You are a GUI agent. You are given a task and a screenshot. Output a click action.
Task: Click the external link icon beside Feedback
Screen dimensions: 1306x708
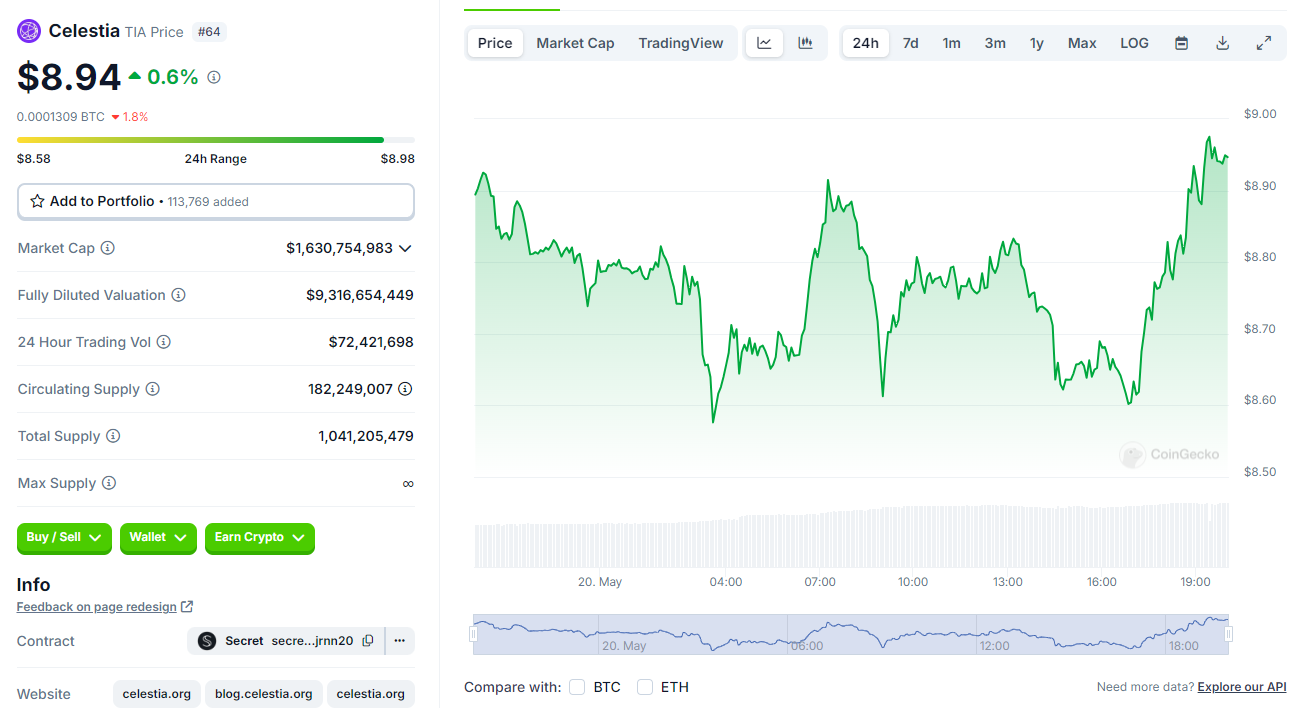tap(187, 607)
